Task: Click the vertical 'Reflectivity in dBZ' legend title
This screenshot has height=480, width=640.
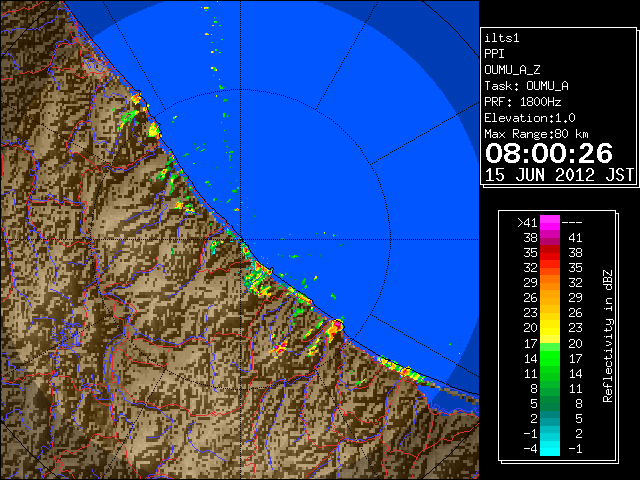Action: coord(608,336)
